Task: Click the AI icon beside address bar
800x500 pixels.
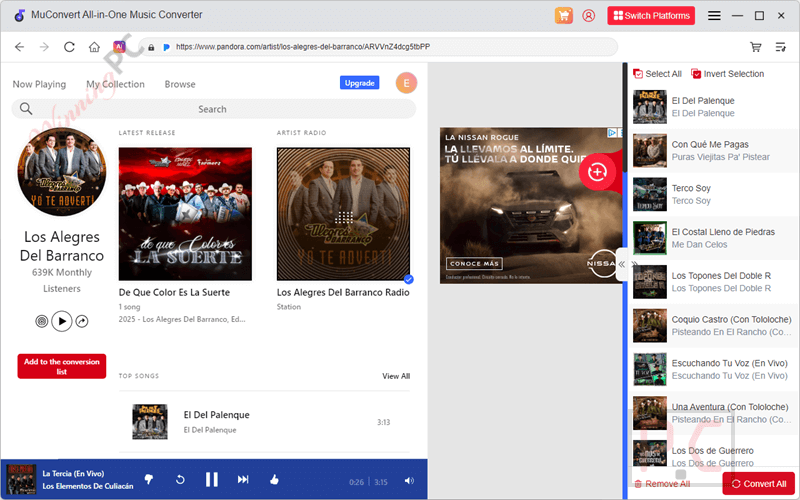Action: point(119,47)
